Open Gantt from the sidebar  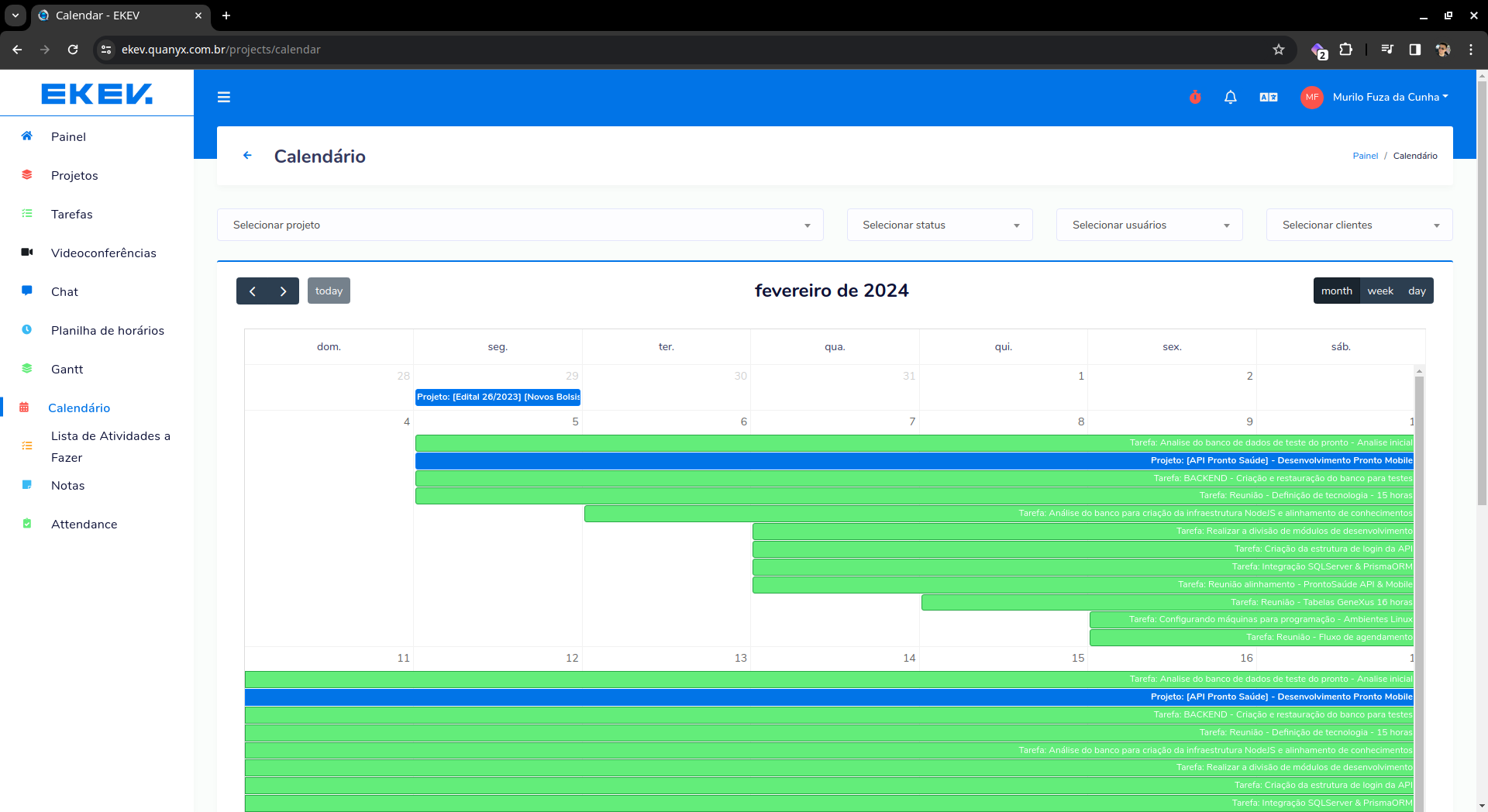67,370
